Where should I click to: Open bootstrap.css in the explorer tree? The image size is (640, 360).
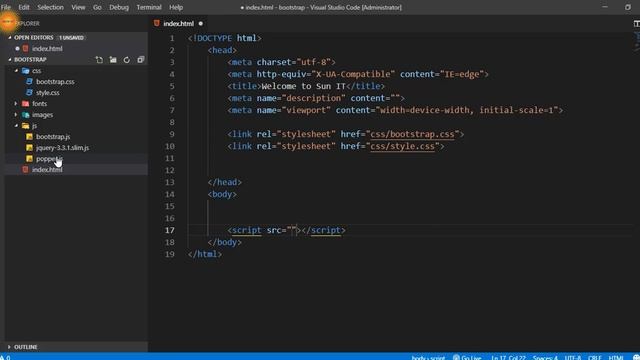55,82
